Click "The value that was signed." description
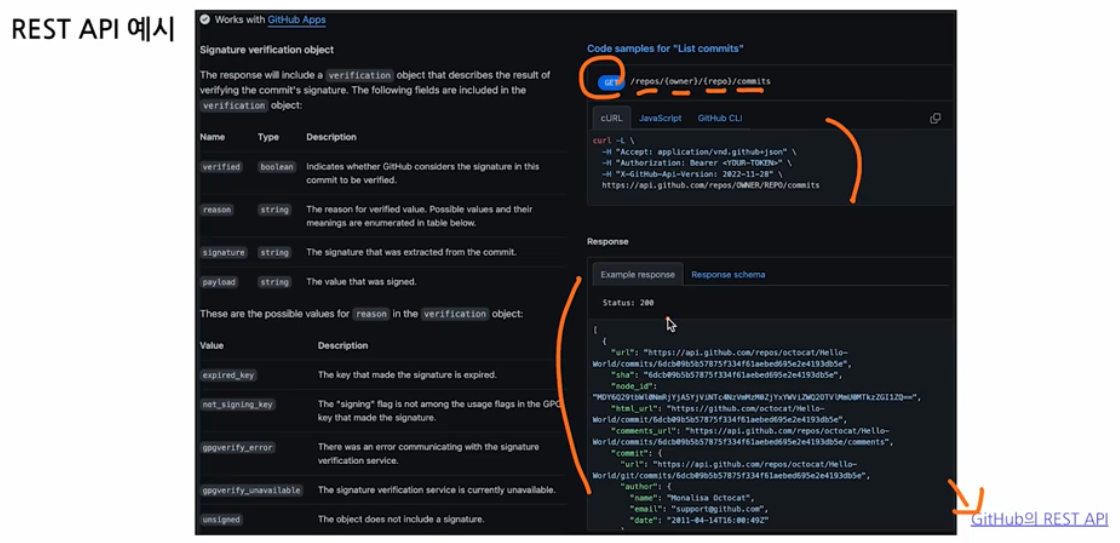This screenshot has height=543, width=1120. (x=361, y=282)
